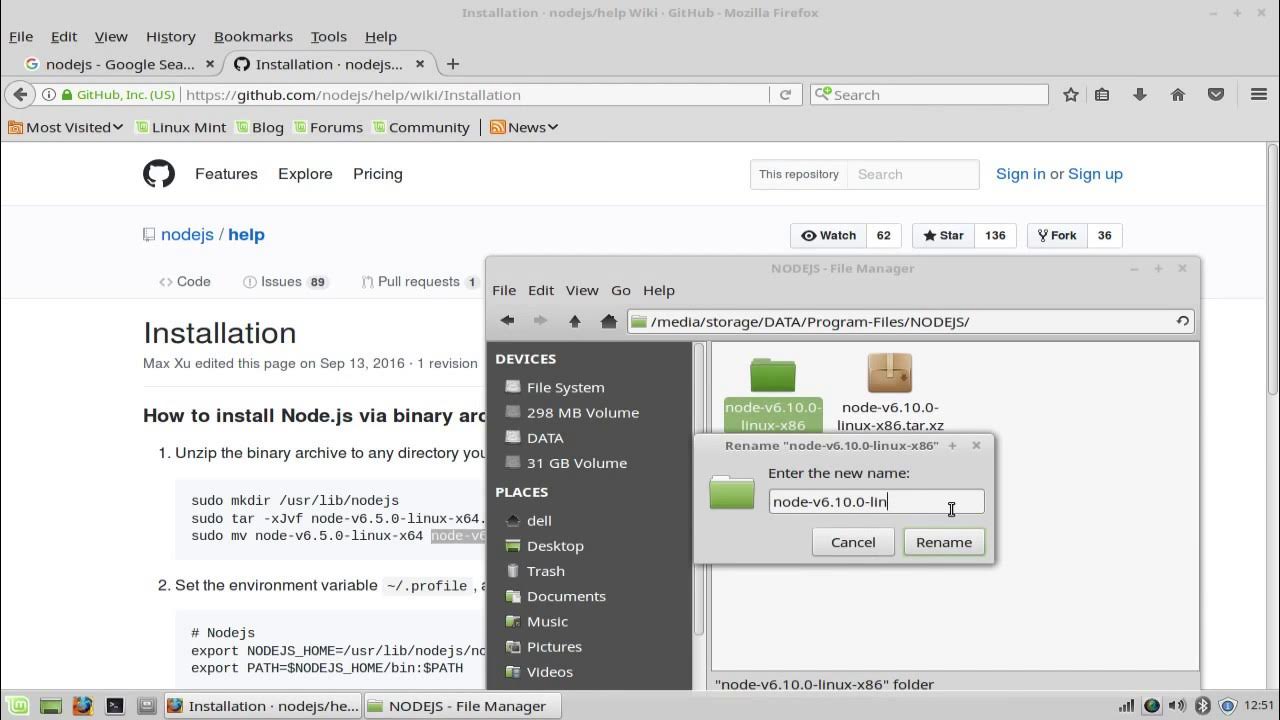1280x720 pixels.
Task: Click the reload page icon in URL bar
Action: (785, 94)
